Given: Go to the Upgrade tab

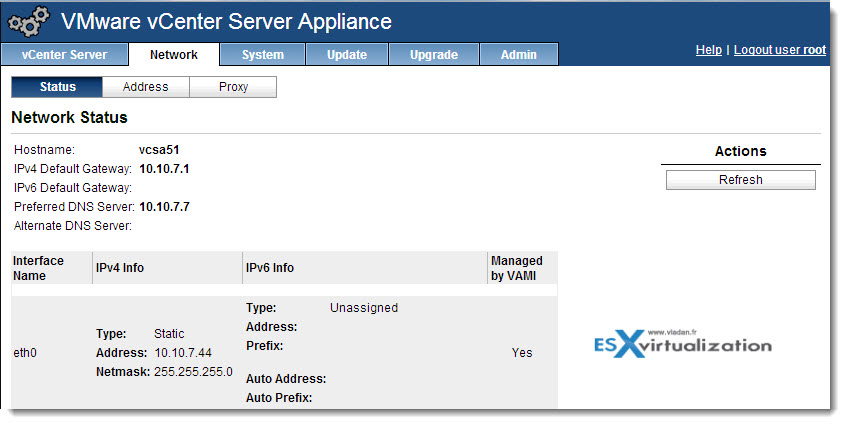Looking at the screenshot, I should (434, 54).
